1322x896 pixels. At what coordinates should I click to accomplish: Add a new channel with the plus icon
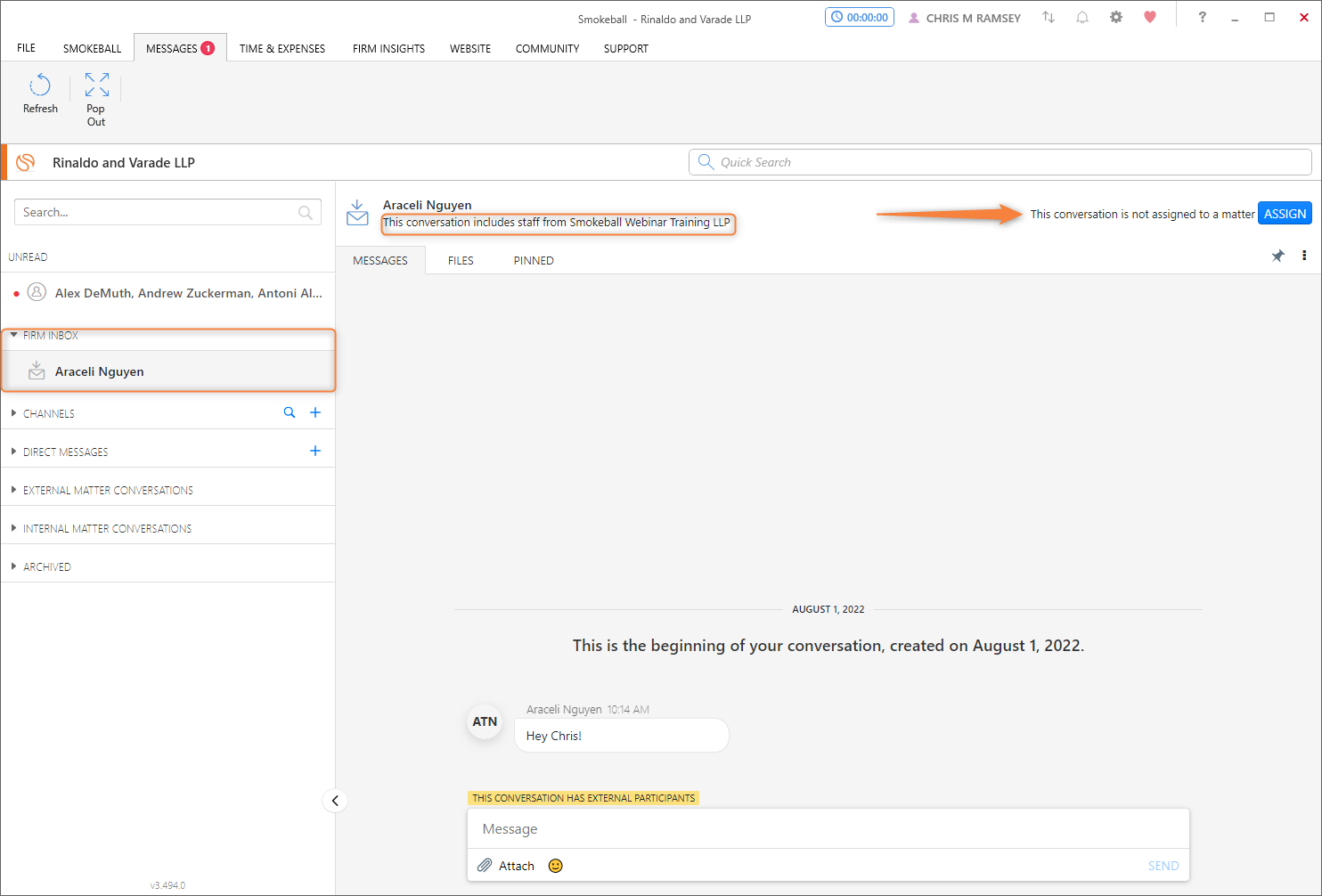click(x=315, y=412)
